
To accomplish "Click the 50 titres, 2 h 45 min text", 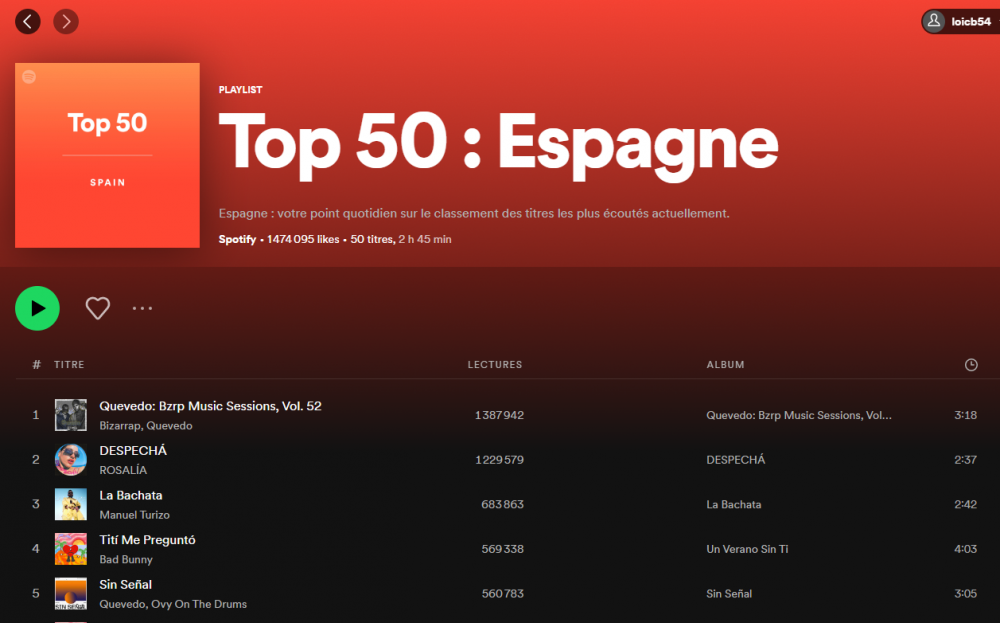I will (x=401, y=239).
